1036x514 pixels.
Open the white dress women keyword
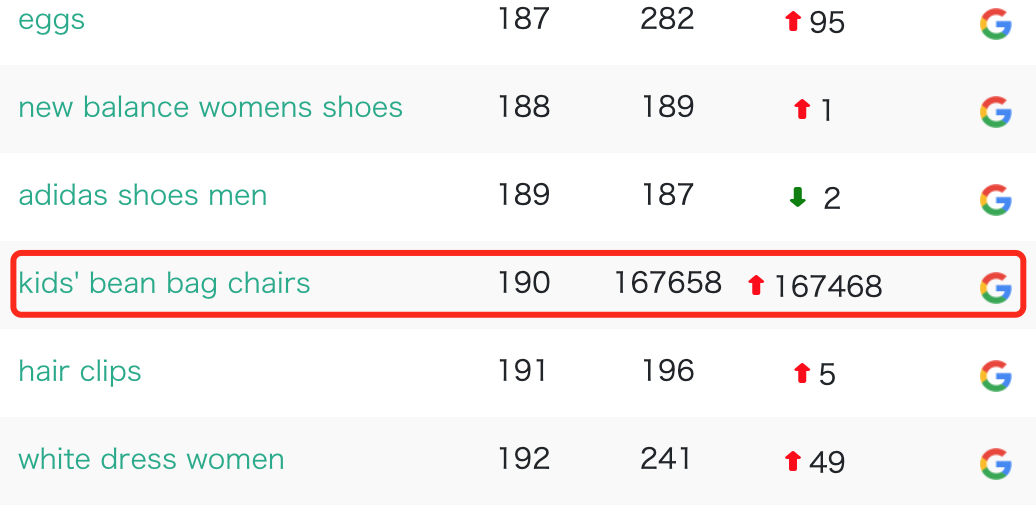[151, 460]
